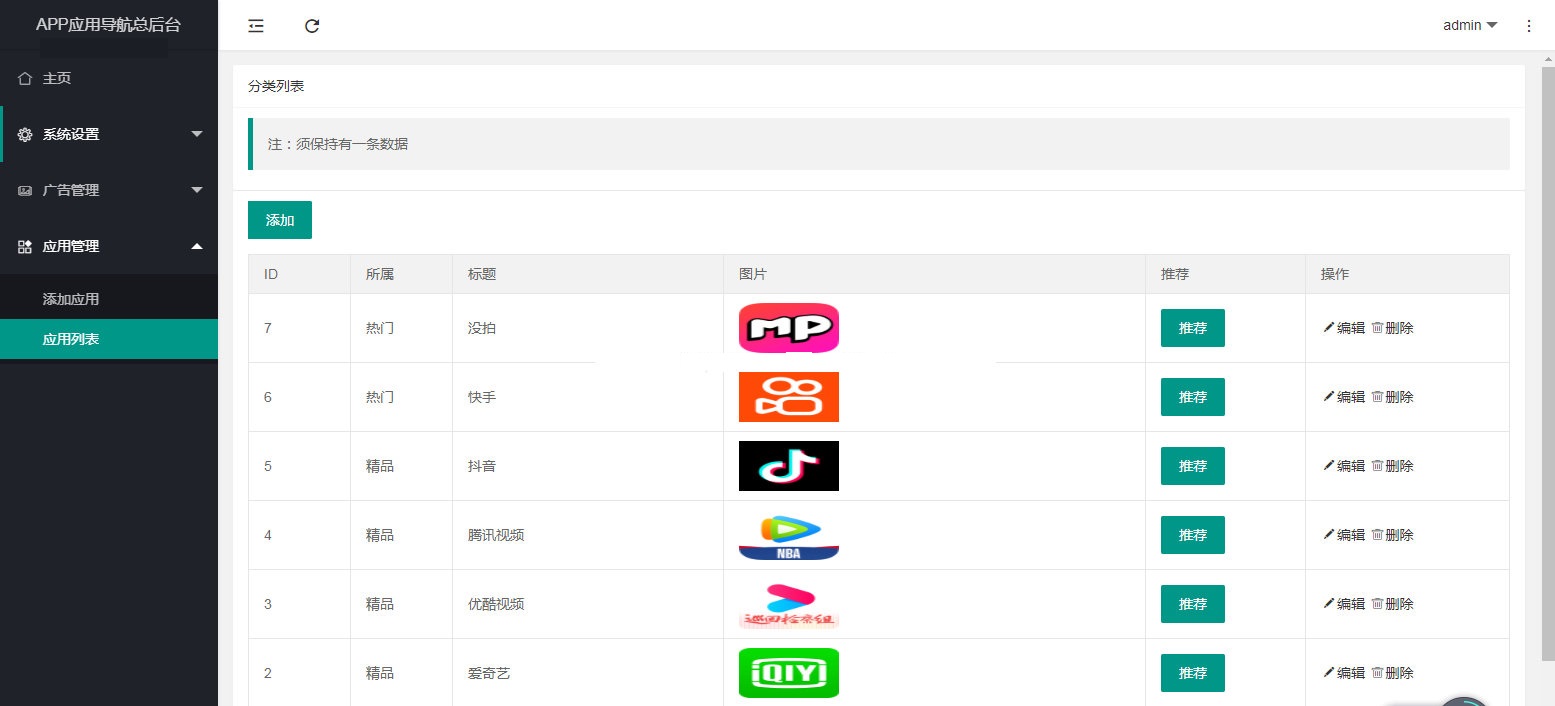Collapse the sidebar with the menu-fold icon
The image size is (1555, 706).
pos(256,26)
